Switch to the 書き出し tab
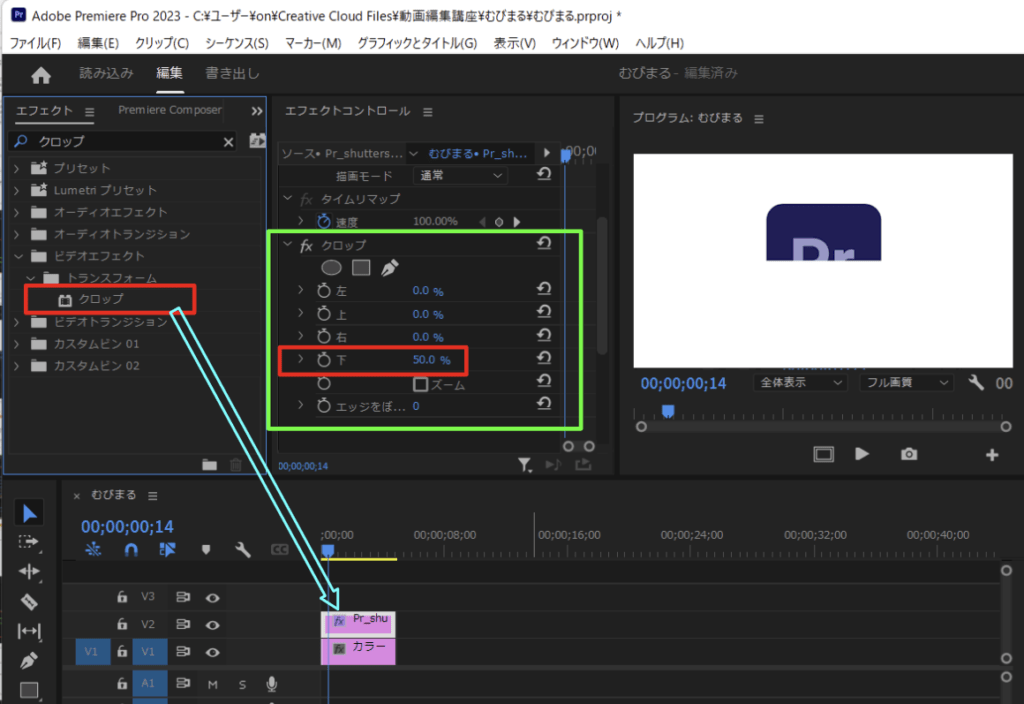The width and height of the screenshot is (1024, 704). (x=232, y=74)
